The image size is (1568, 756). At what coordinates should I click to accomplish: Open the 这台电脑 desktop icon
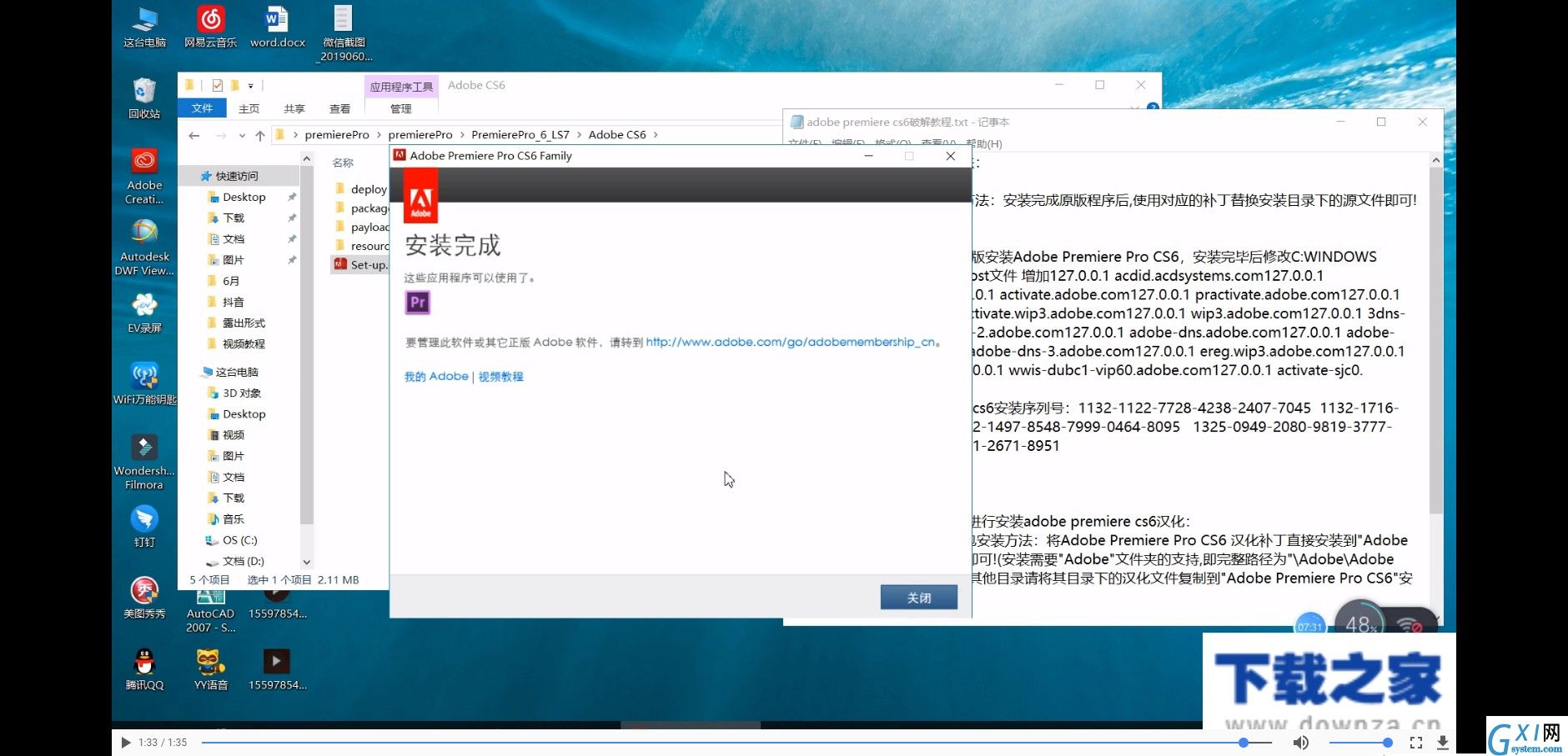click(144, 28)
